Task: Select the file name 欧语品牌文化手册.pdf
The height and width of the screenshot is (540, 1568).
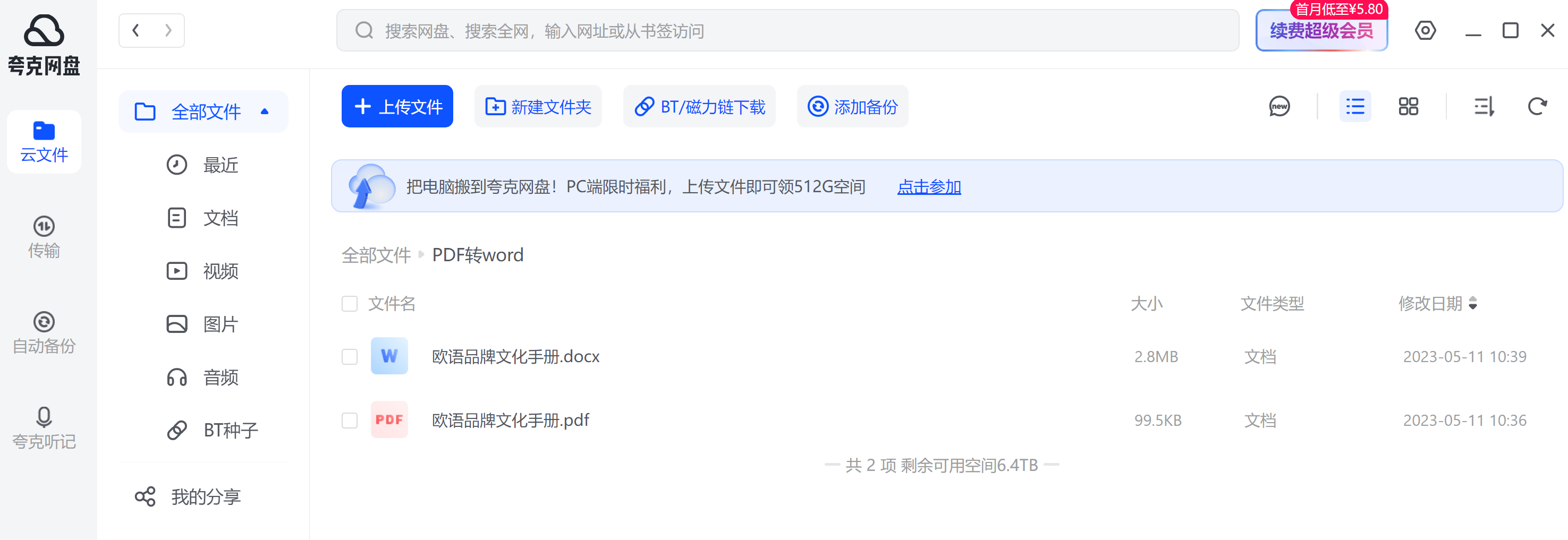Action: [511, 420]
